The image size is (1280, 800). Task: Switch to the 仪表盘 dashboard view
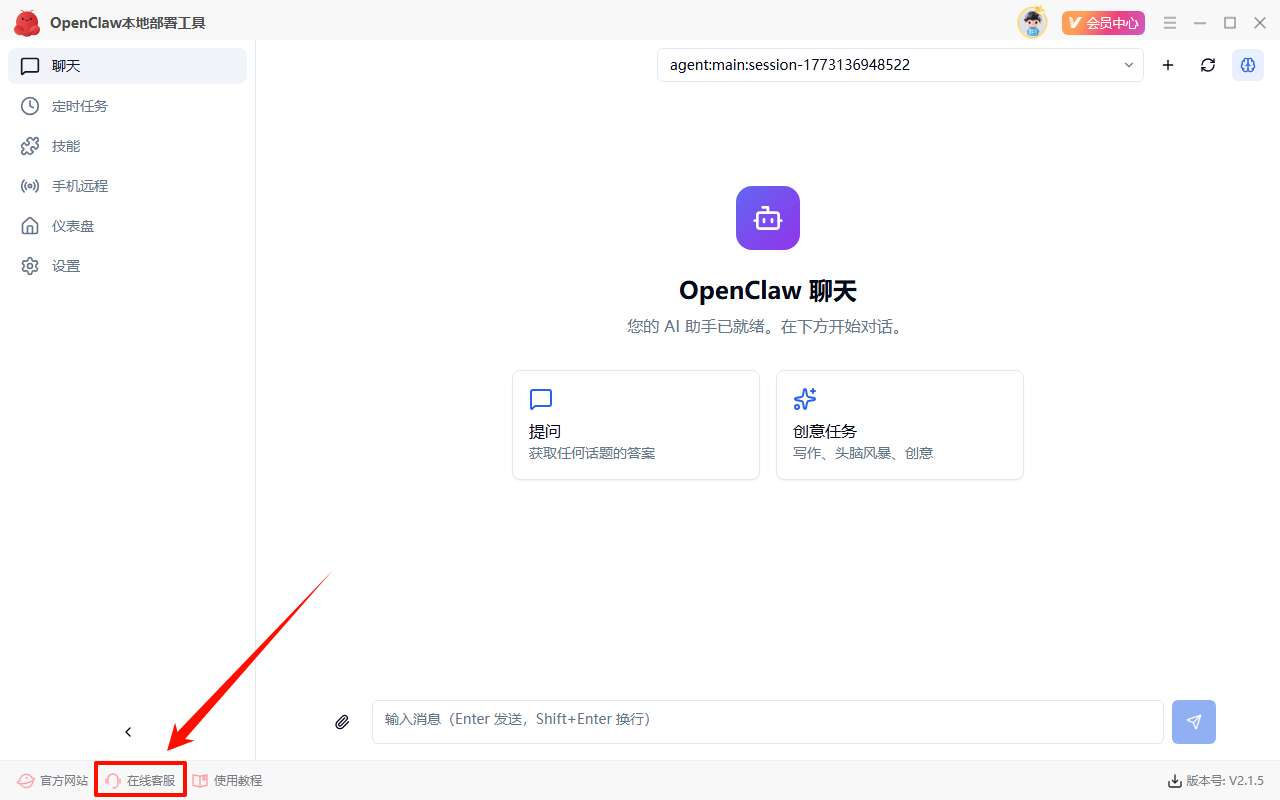62,225
